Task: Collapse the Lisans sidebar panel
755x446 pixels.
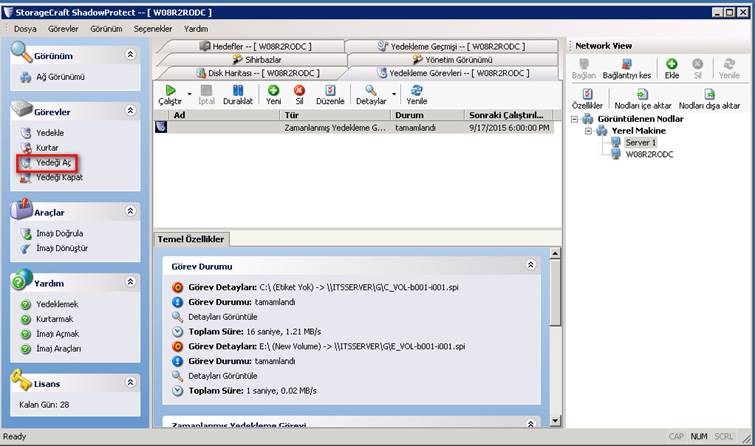Action: click(130, 382)
